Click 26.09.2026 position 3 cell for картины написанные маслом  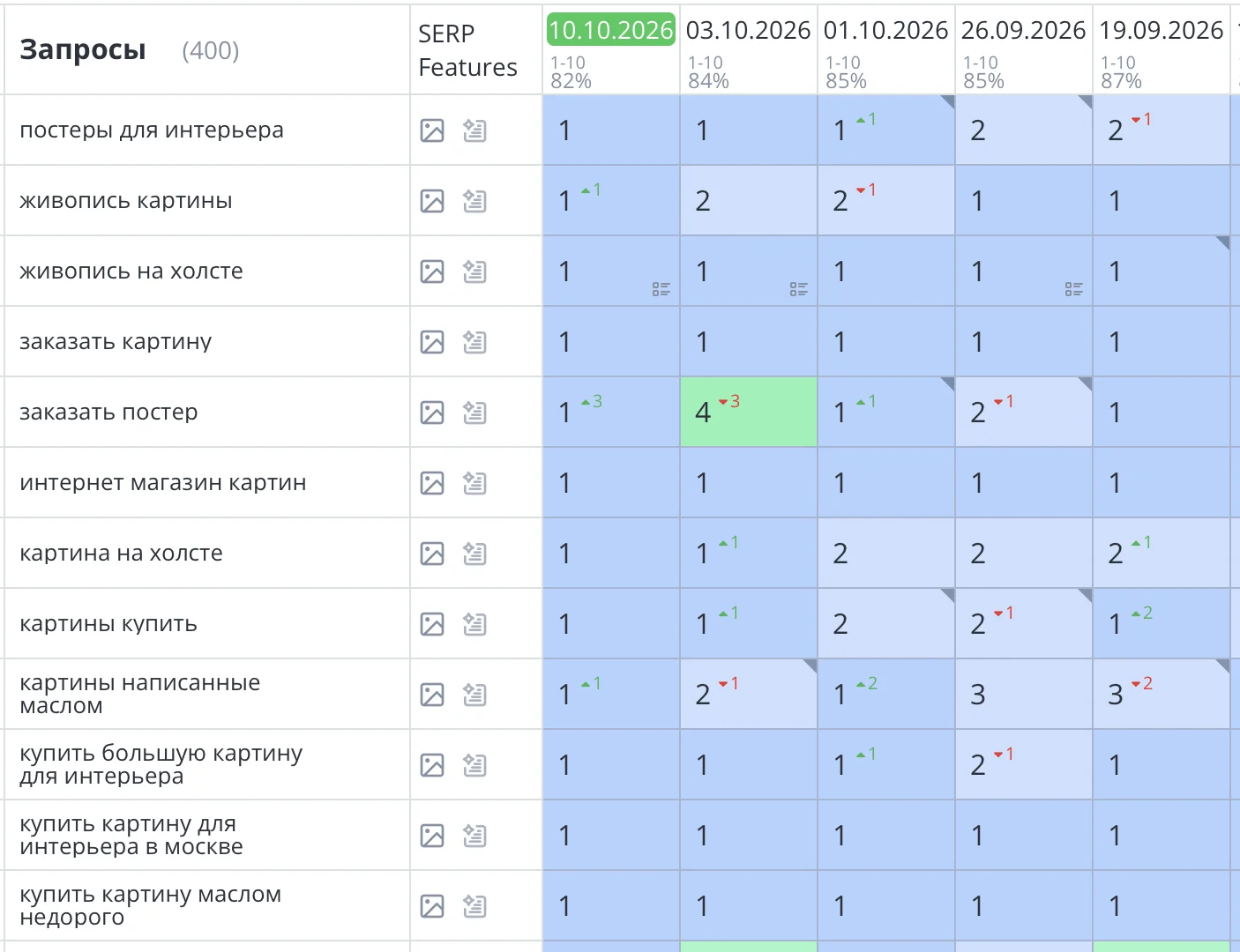(1024, 695)
